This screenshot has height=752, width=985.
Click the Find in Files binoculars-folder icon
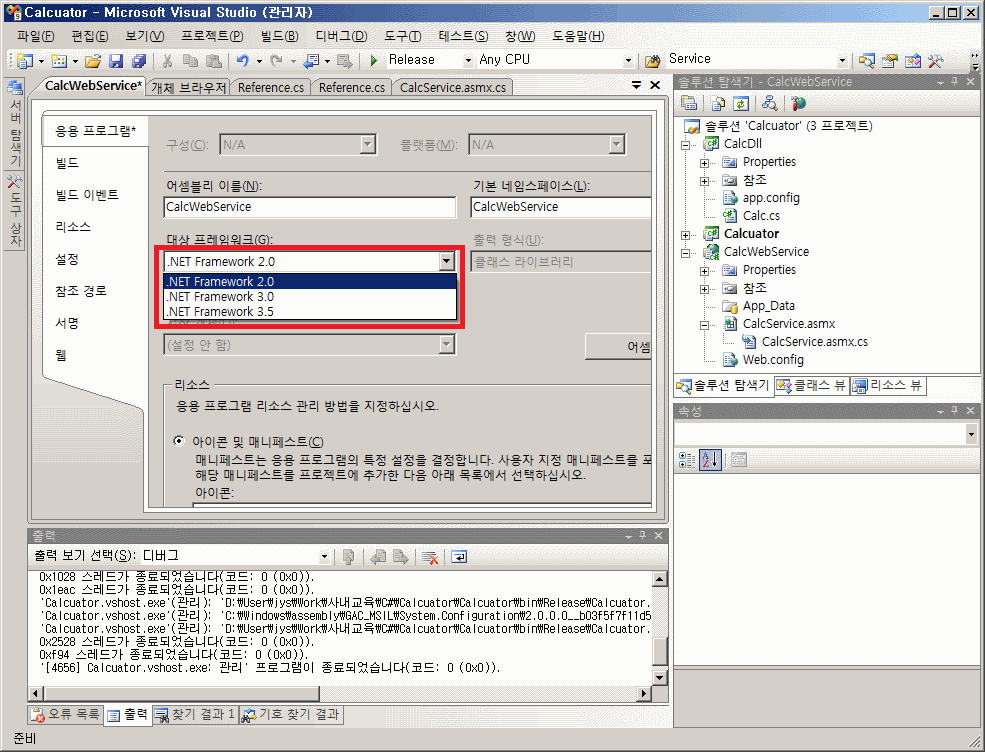point(653,60)
